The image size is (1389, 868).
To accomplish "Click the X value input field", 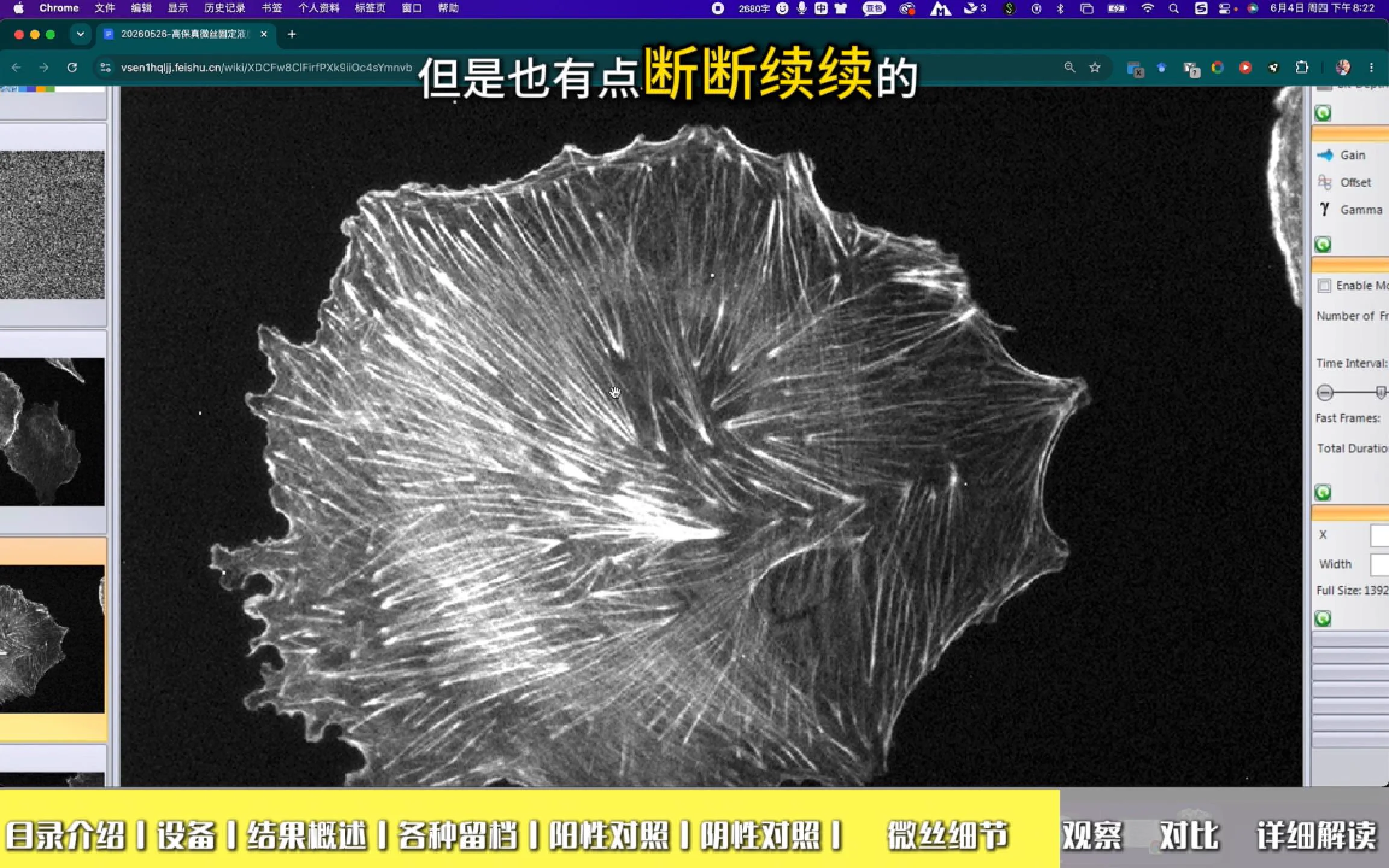I will (x=1379, y=535).
